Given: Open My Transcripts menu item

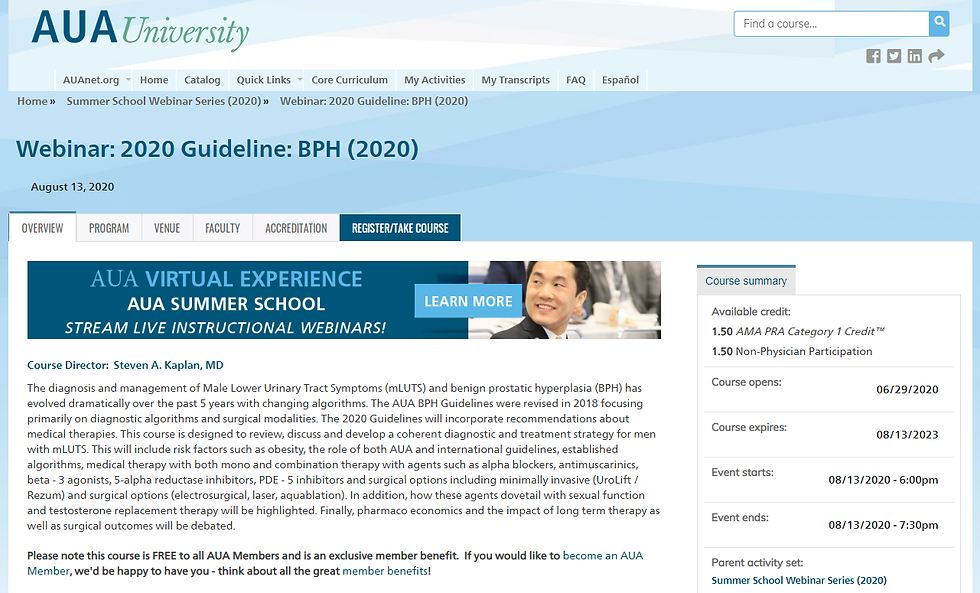Looking at the screenshot, I should [515, 80].
